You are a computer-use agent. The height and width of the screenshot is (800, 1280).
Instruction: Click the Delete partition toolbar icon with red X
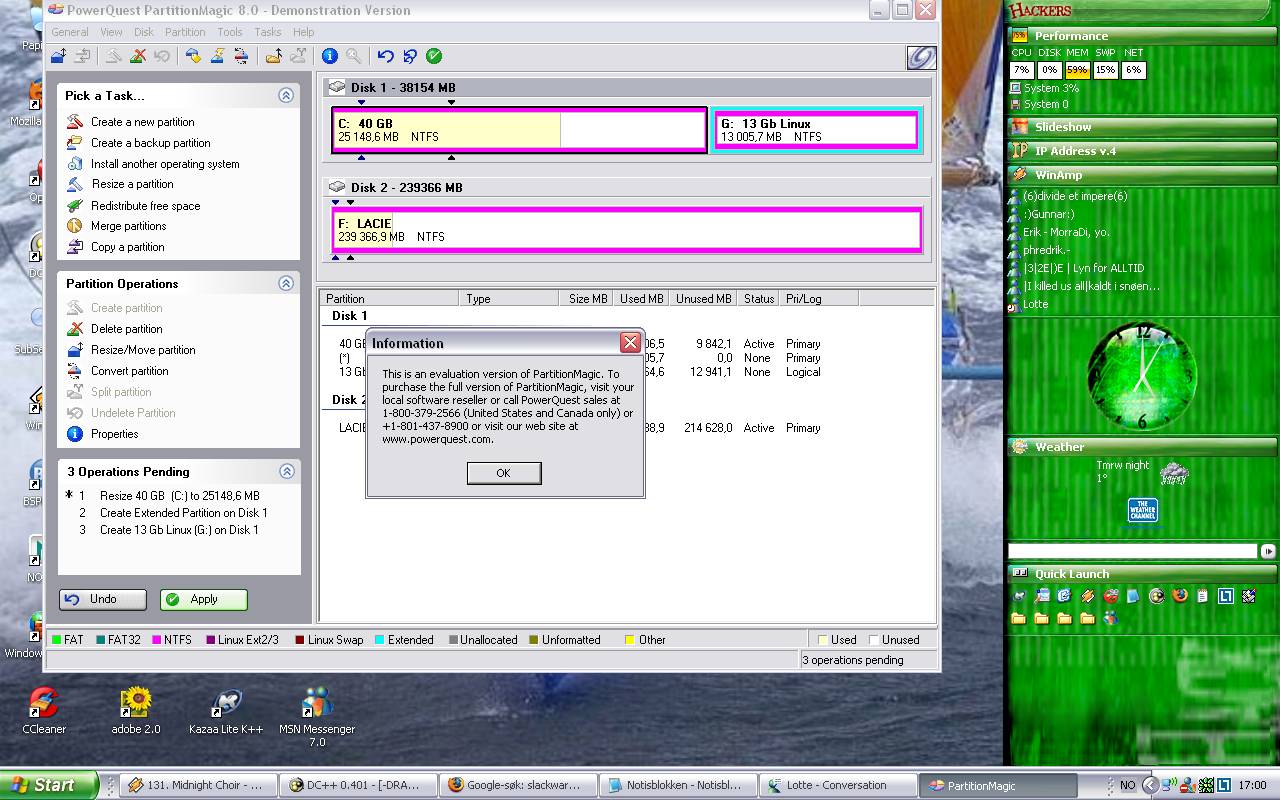(x=138, y=56)
